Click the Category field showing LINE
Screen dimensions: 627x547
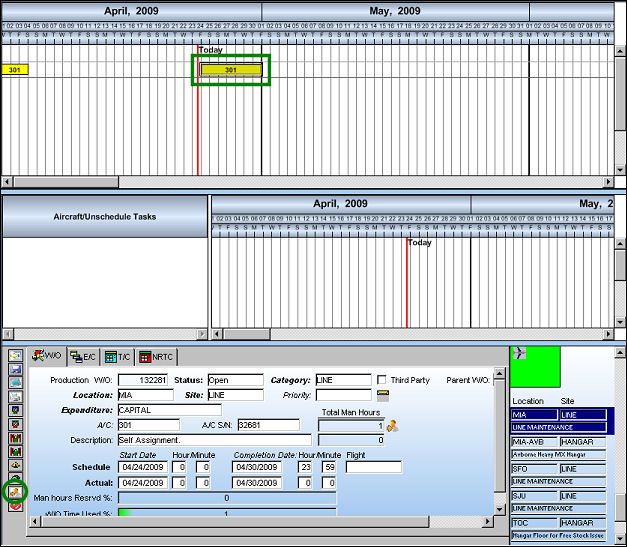tap(343, 380)
